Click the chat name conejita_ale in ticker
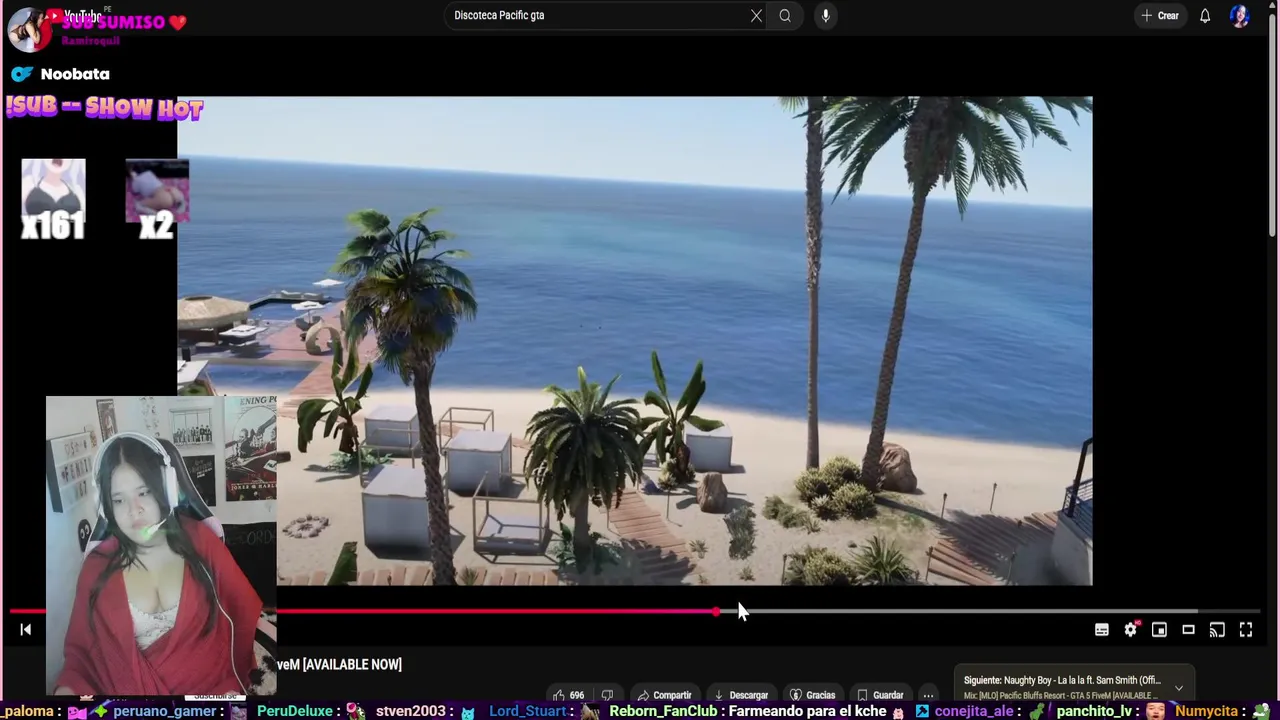Image resolution: width=1280 pixels, height=720 pixels. [974, 711]
